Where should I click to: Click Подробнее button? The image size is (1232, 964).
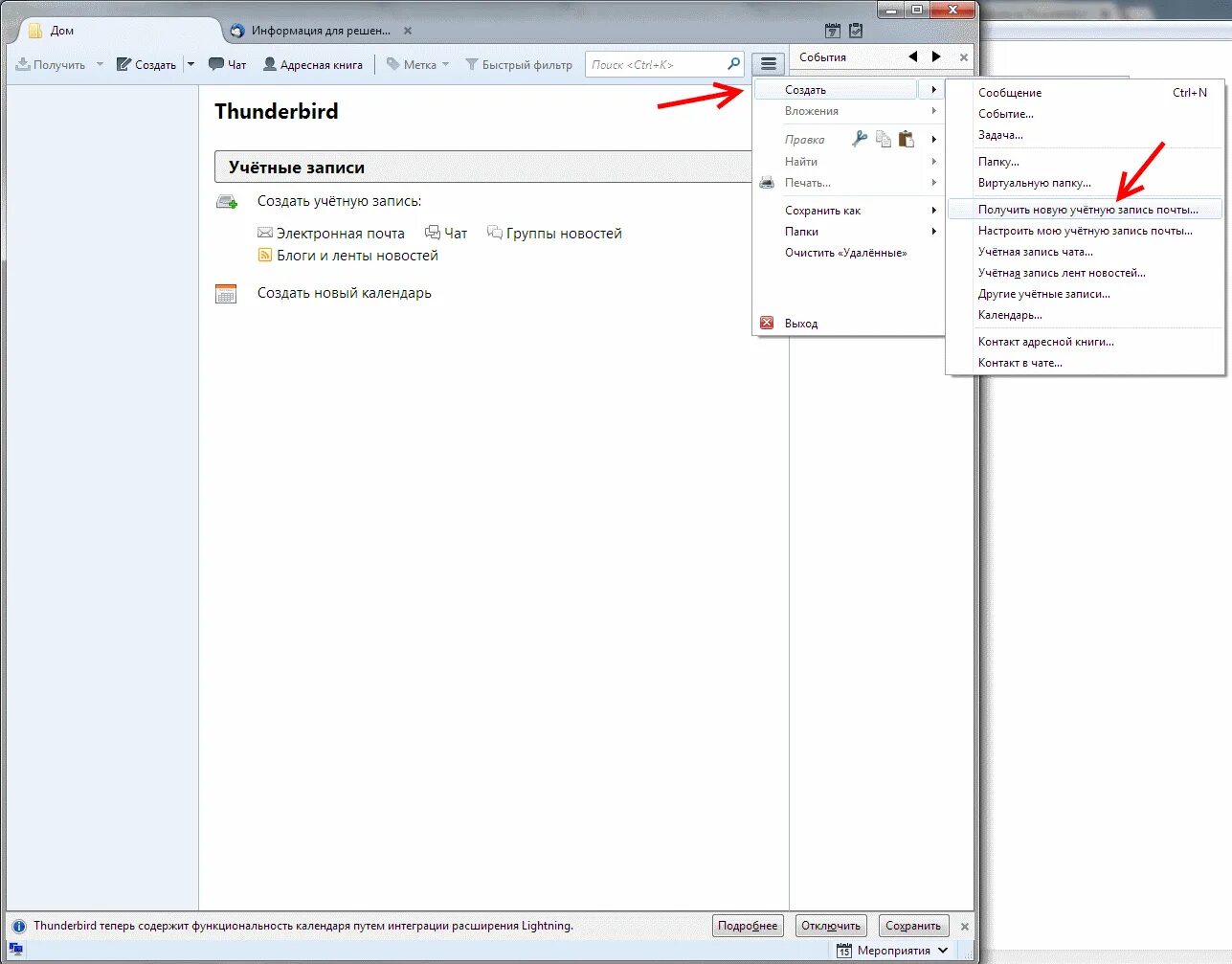tap(748, 926)
